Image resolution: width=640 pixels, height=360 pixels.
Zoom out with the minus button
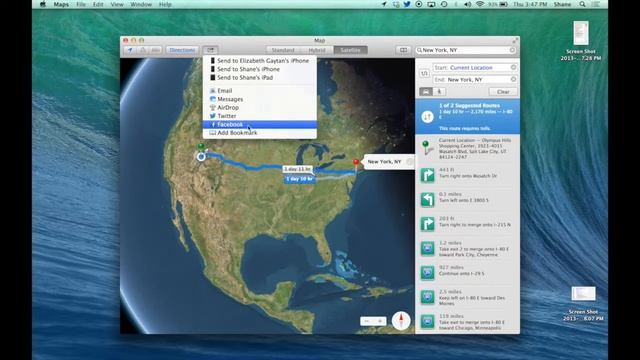tap(367, 321)
